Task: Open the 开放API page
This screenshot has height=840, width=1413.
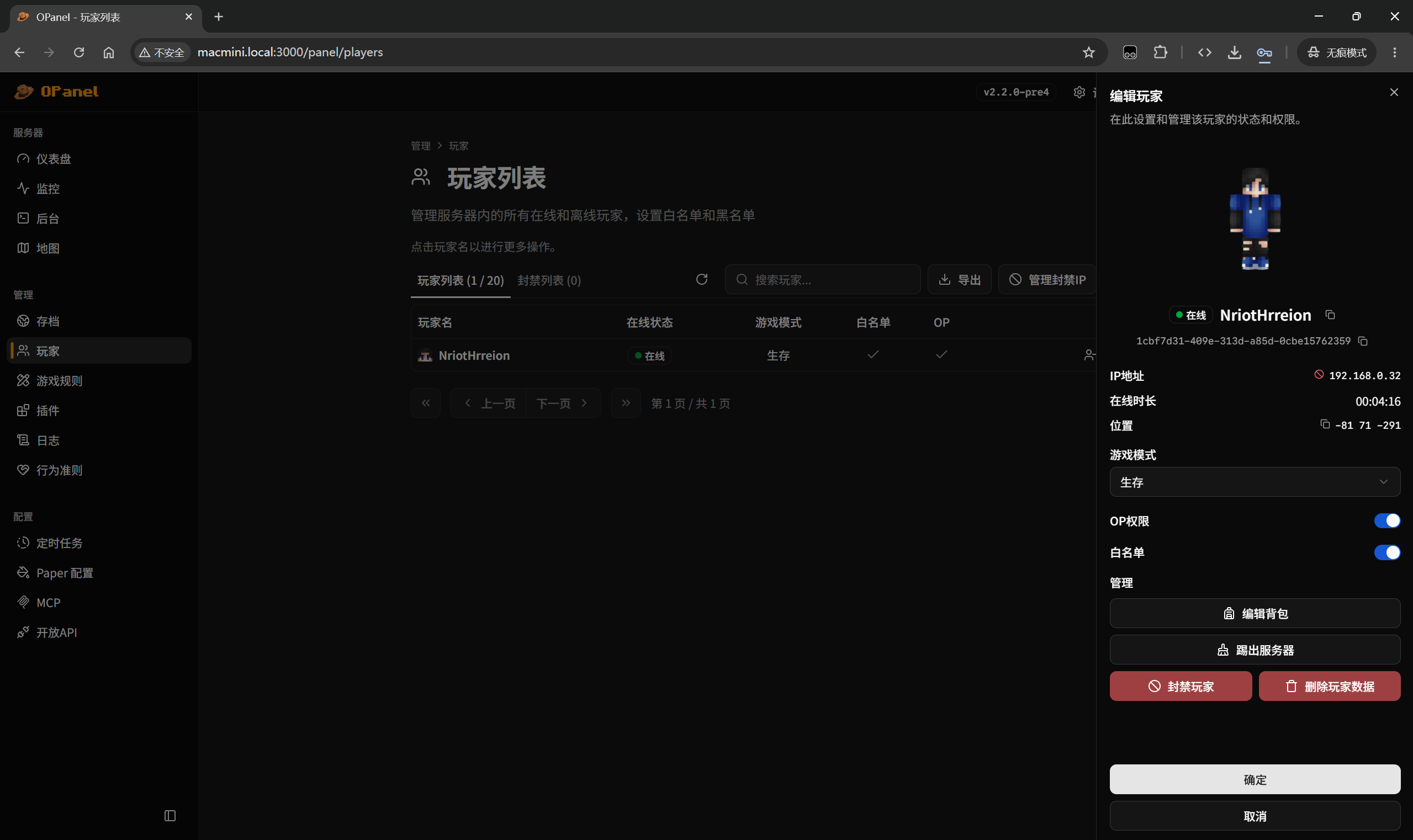Action: tap(99, 632)
